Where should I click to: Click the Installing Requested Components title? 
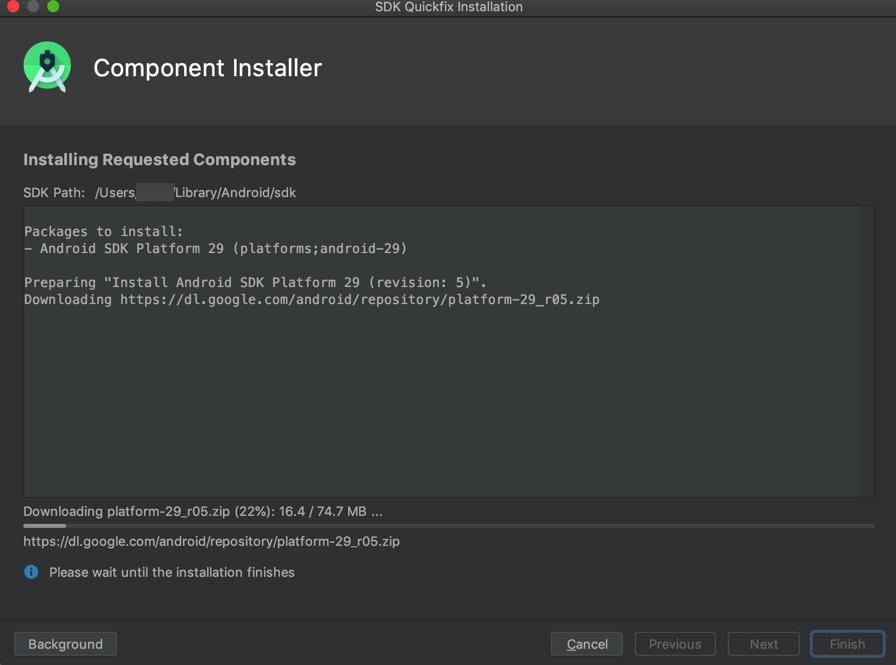coord(159,159)
